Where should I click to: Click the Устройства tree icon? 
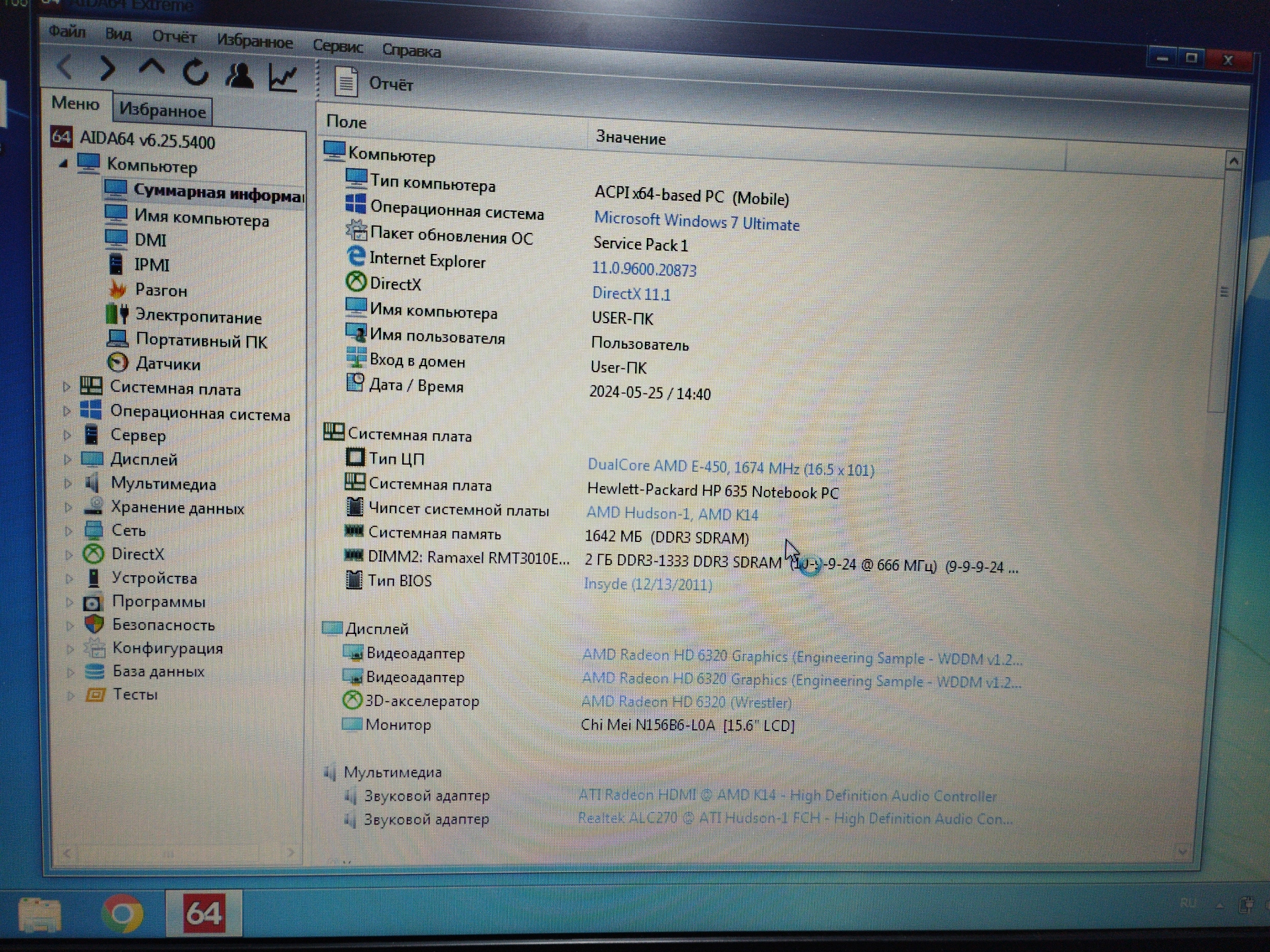tap(94, 578)
